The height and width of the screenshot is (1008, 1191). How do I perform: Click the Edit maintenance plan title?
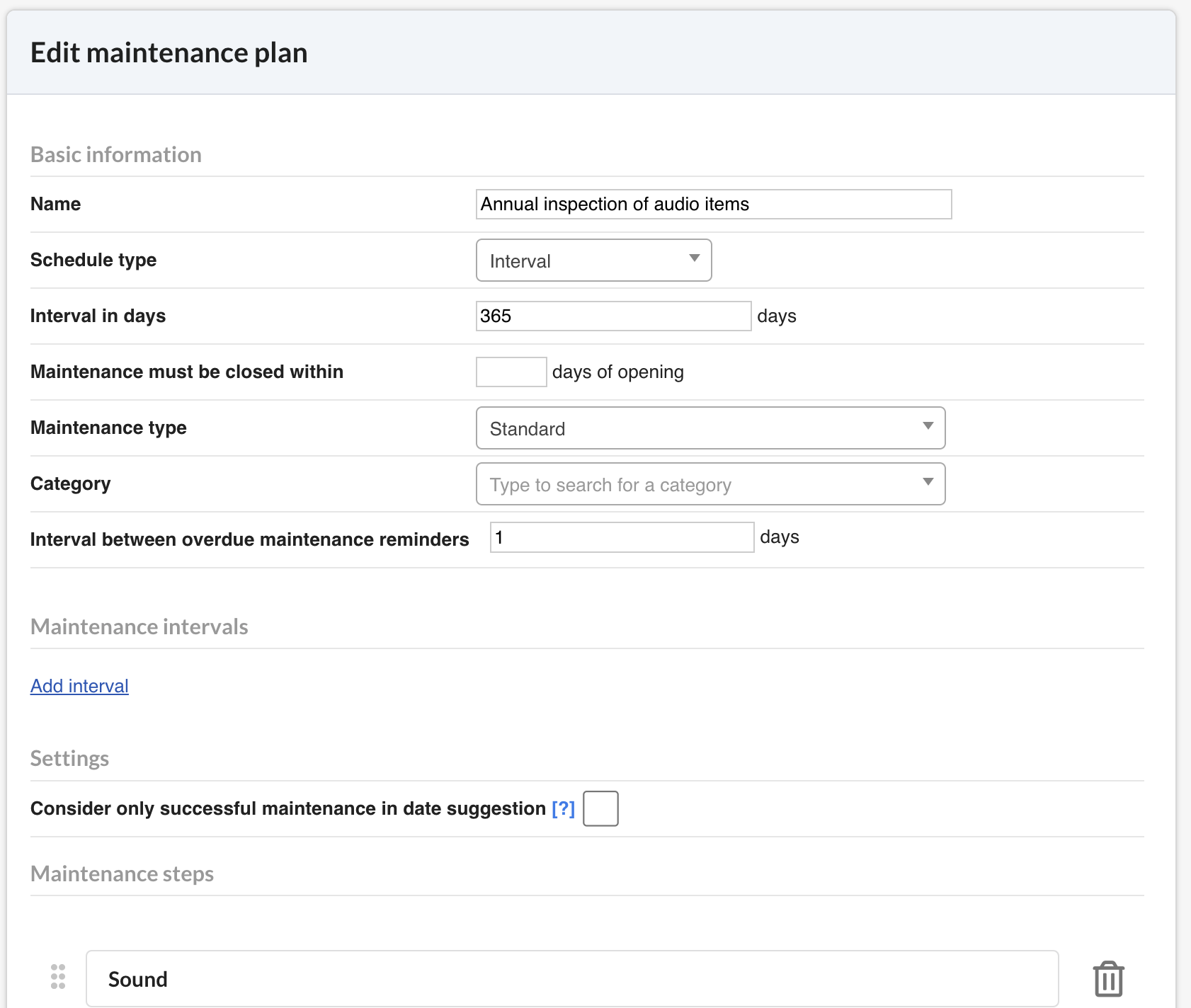[x=169, y=53]
